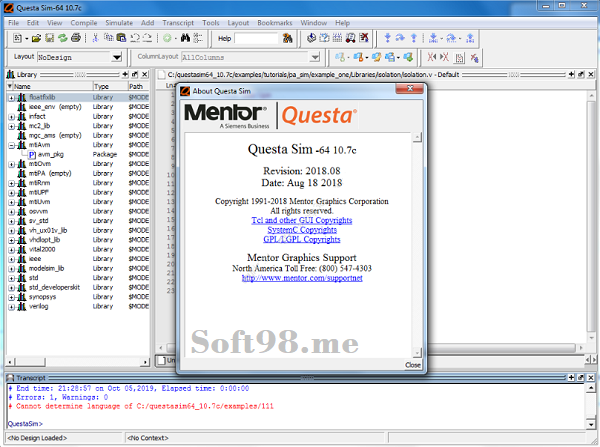
Task: Click the Library pane horizontal scrollbar thumb
Action: [29, 362]
